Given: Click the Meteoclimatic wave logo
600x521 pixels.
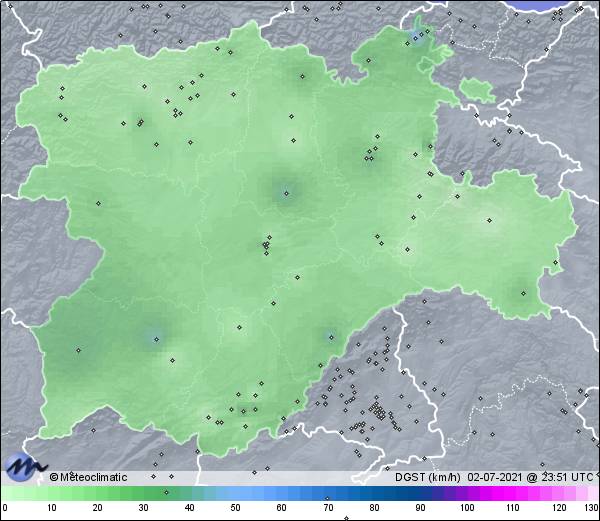Looking at the screenshot, I should coord(26,467).
